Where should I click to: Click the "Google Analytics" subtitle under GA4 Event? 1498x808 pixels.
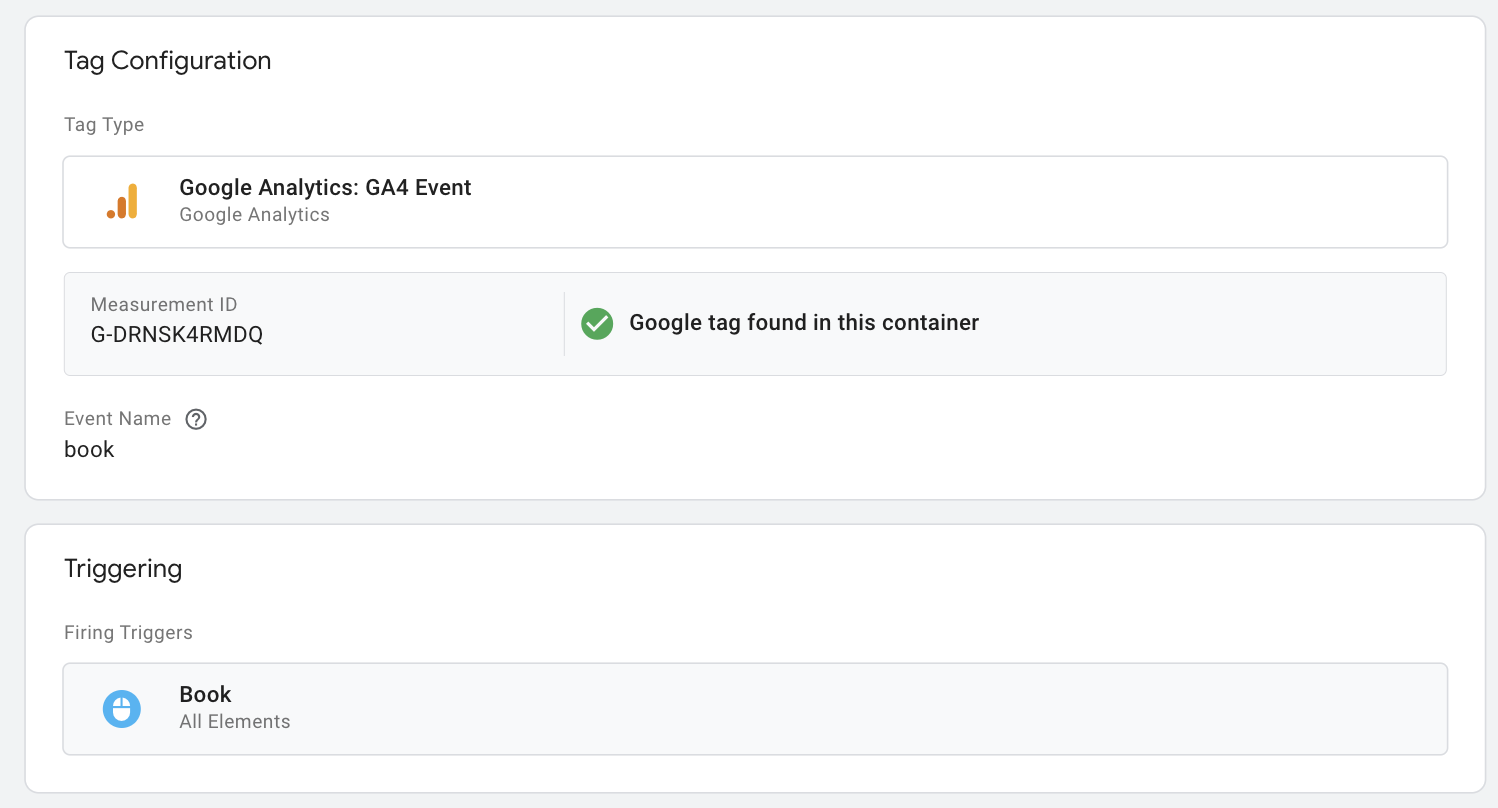tap(254, 215)
